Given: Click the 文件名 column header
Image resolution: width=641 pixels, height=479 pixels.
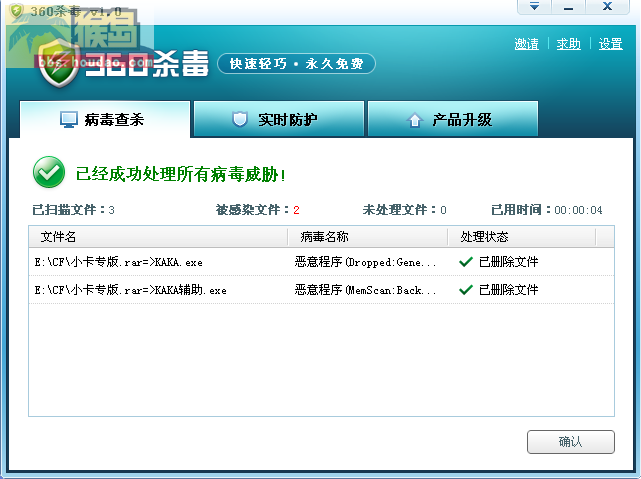Looking at the screenshot, I should click(158, 237).
